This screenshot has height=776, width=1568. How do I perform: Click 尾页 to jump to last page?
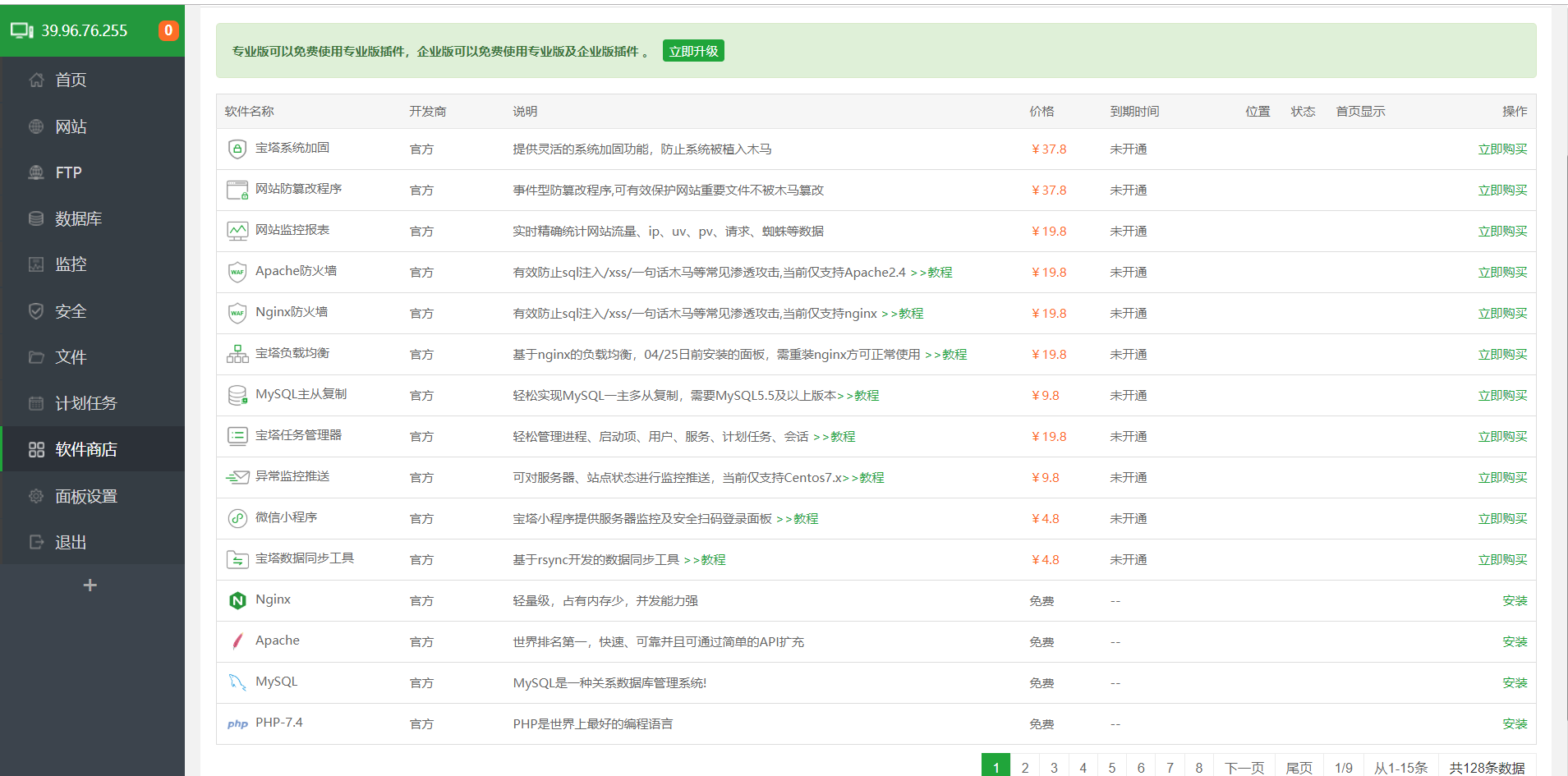coord(1299,767)
